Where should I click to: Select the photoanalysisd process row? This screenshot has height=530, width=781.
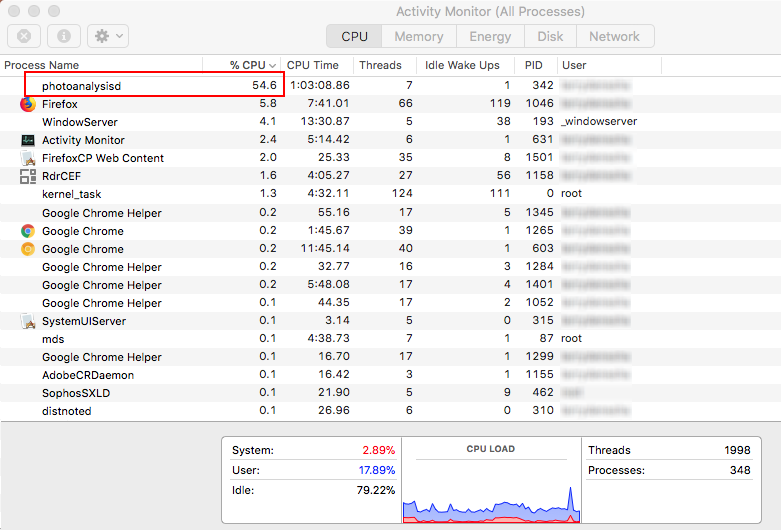[390, 86]
